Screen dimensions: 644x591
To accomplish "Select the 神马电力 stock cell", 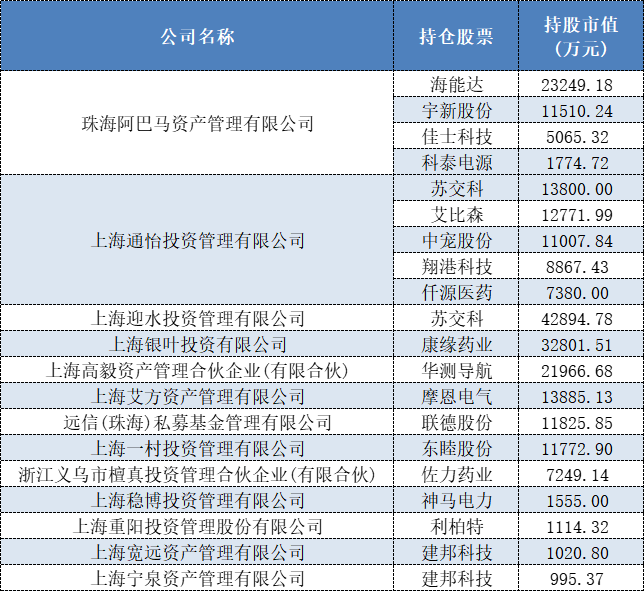I will coord(456,500).
